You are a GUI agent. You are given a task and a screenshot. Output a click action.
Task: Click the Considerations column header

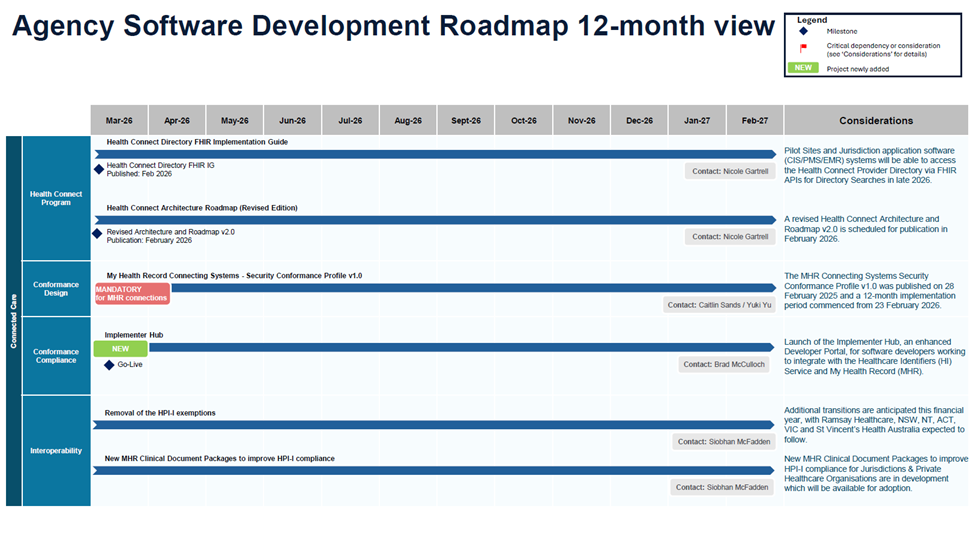[876, 120]
